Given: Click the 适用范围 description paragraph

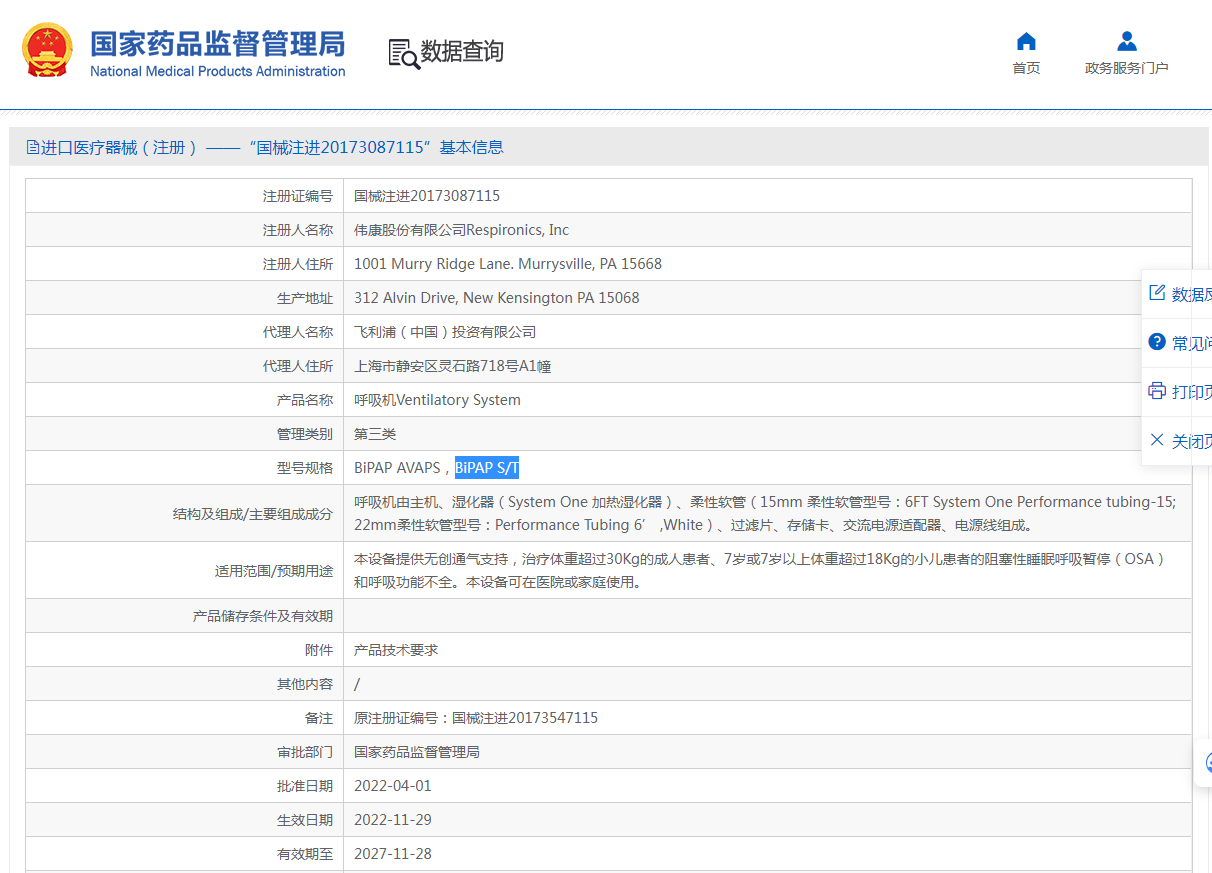Looking at the screenshot, I should (760, 570).
